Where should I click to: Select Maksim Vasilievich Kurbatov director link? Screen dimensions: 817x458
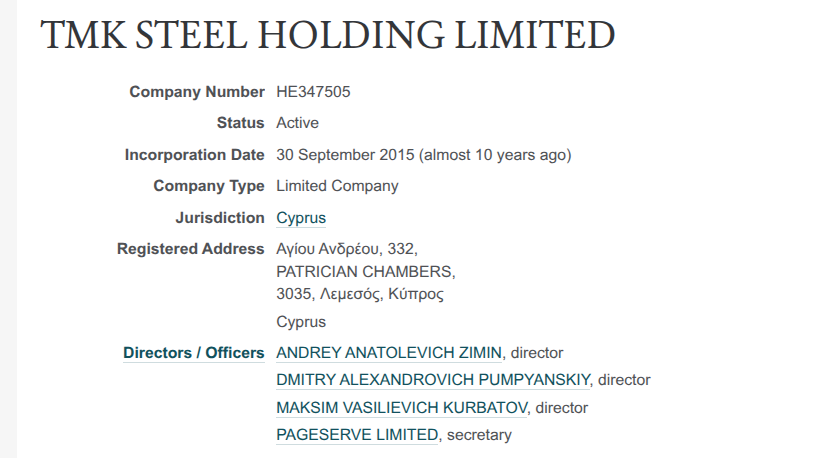tap(402, 408)
